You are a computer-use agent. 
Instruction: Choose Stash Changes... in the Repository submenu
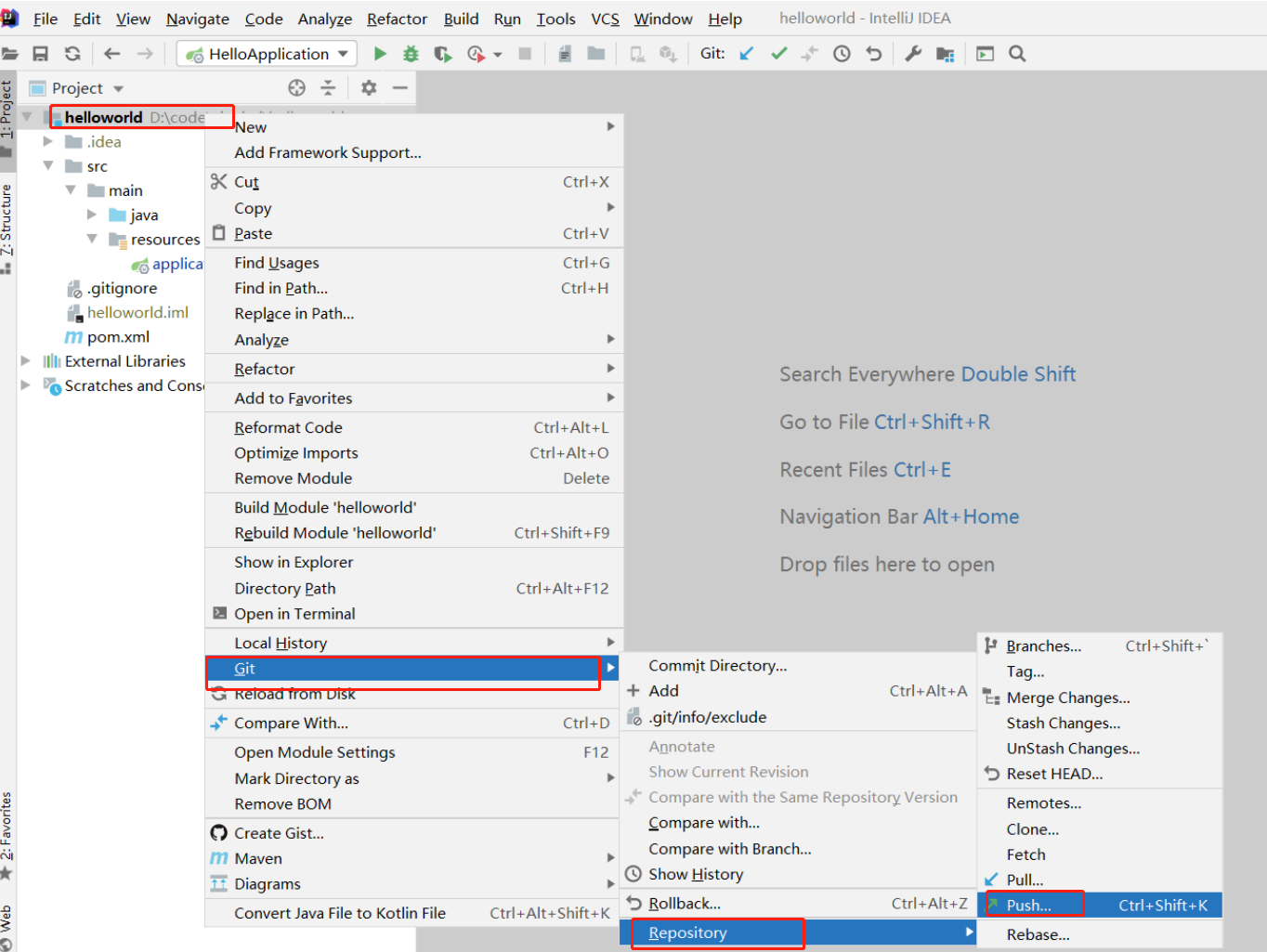click(1100, 724)
